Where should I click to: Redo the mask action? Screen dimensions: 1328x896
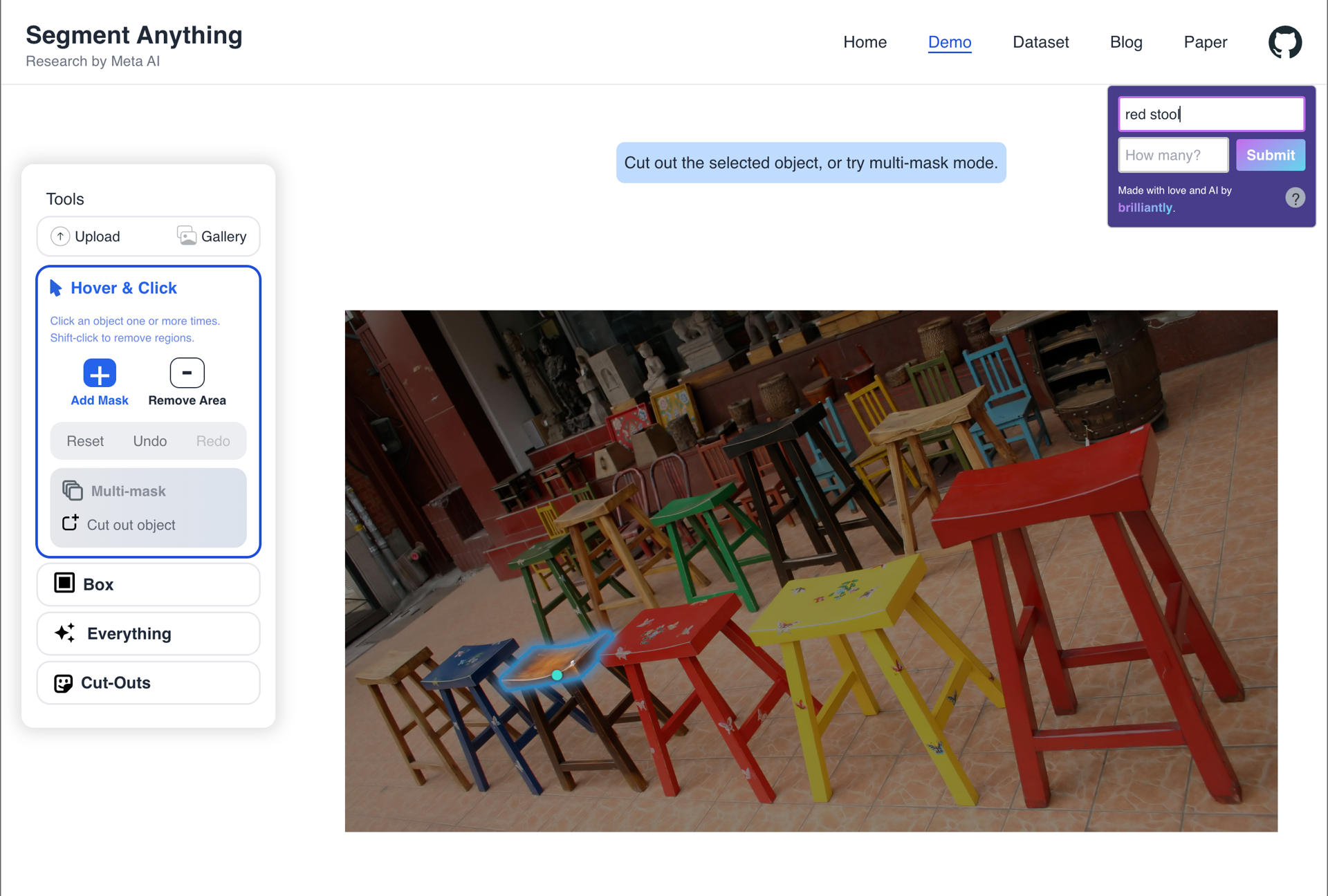click(213, 441)
